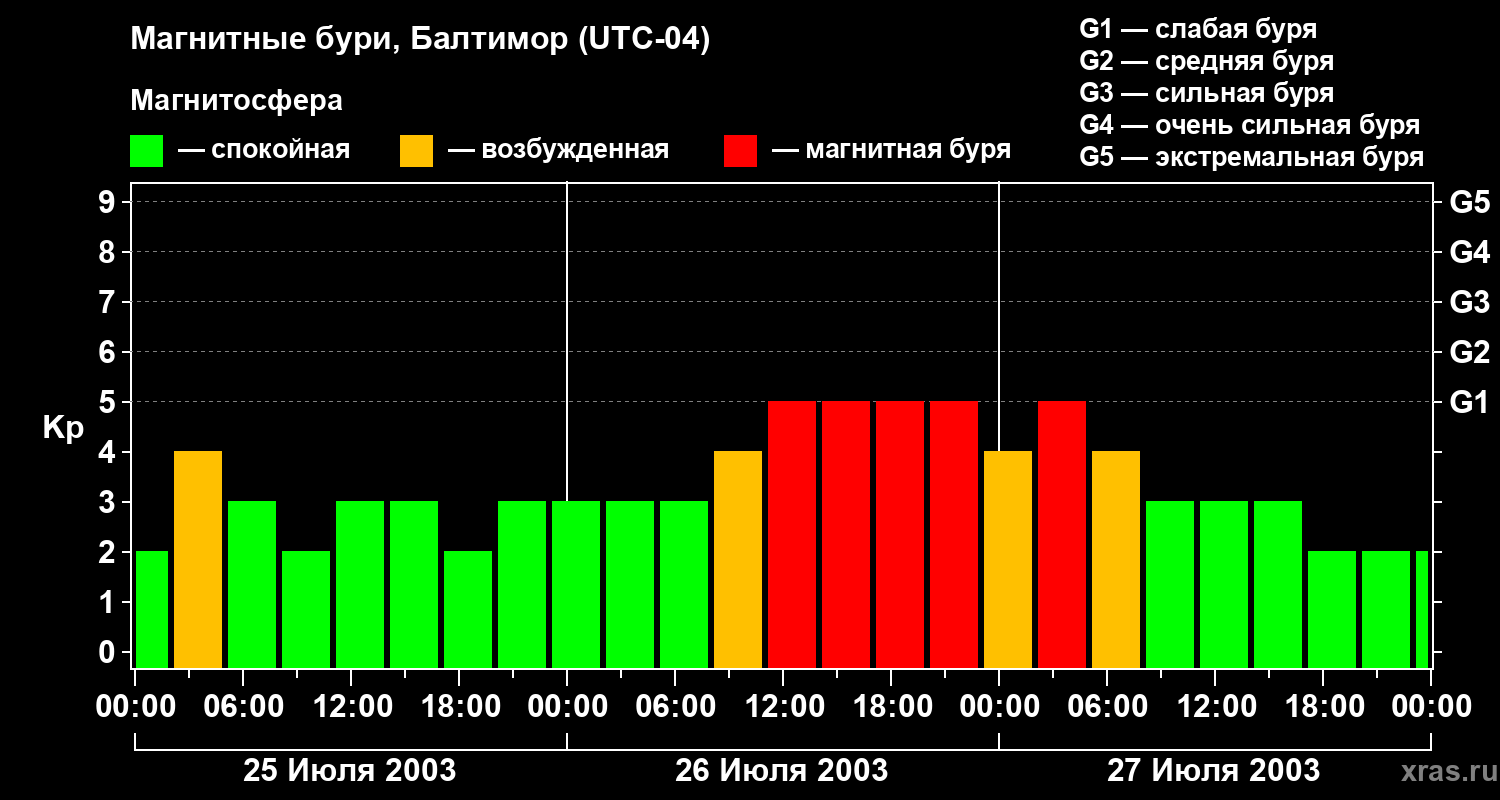Click the 'G2 — средняя буря' legend line
Screen dimensions: 1500x800
1207,61
